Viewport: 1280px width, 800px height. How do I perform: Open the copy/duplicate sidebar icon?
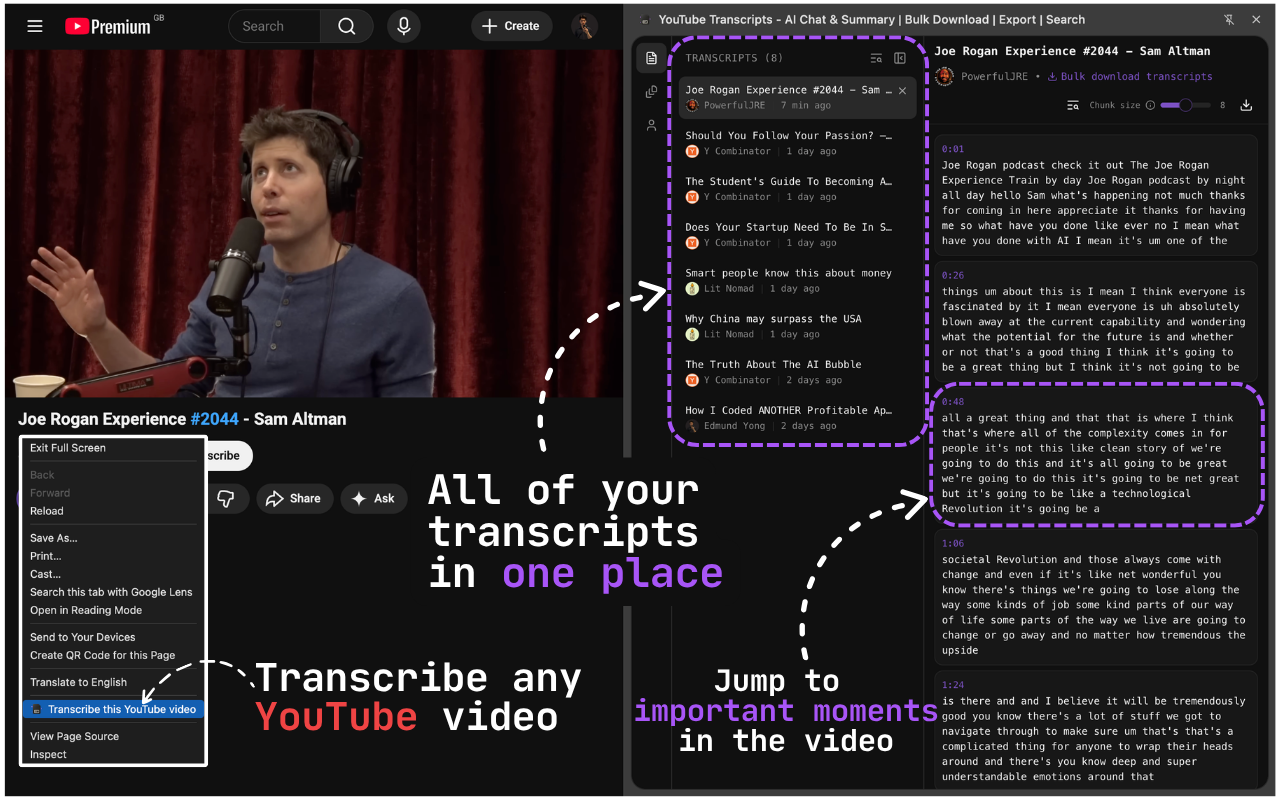point(652,92)
